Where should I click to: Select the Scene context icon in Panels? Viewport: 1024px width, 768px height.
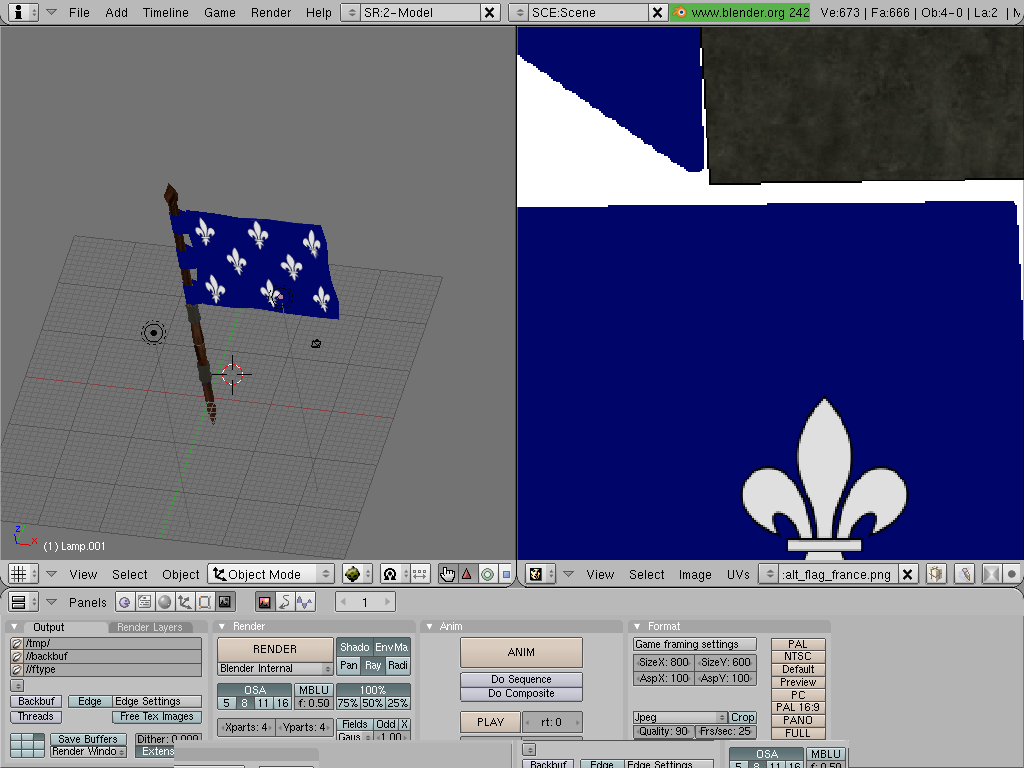coord(225,602)
